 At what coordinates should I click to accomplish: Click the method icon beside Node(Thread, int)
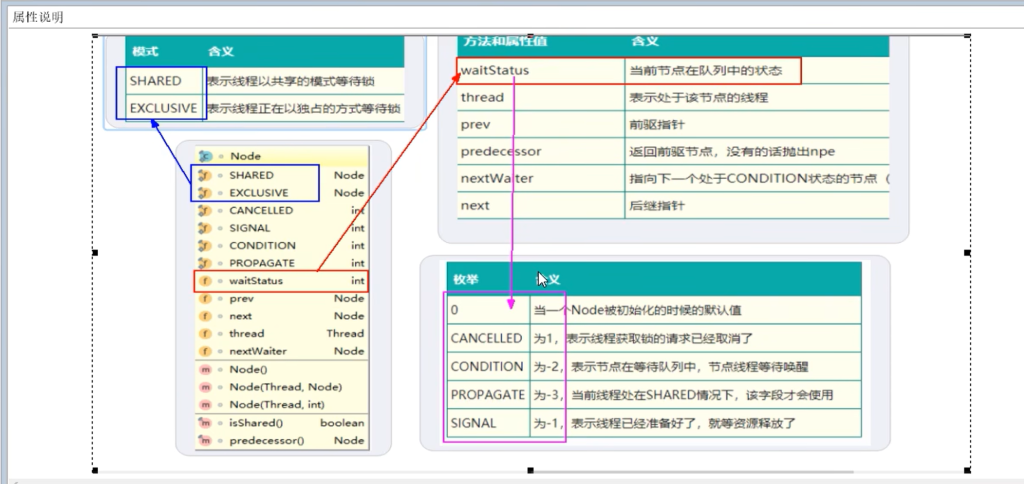(205, 405)
